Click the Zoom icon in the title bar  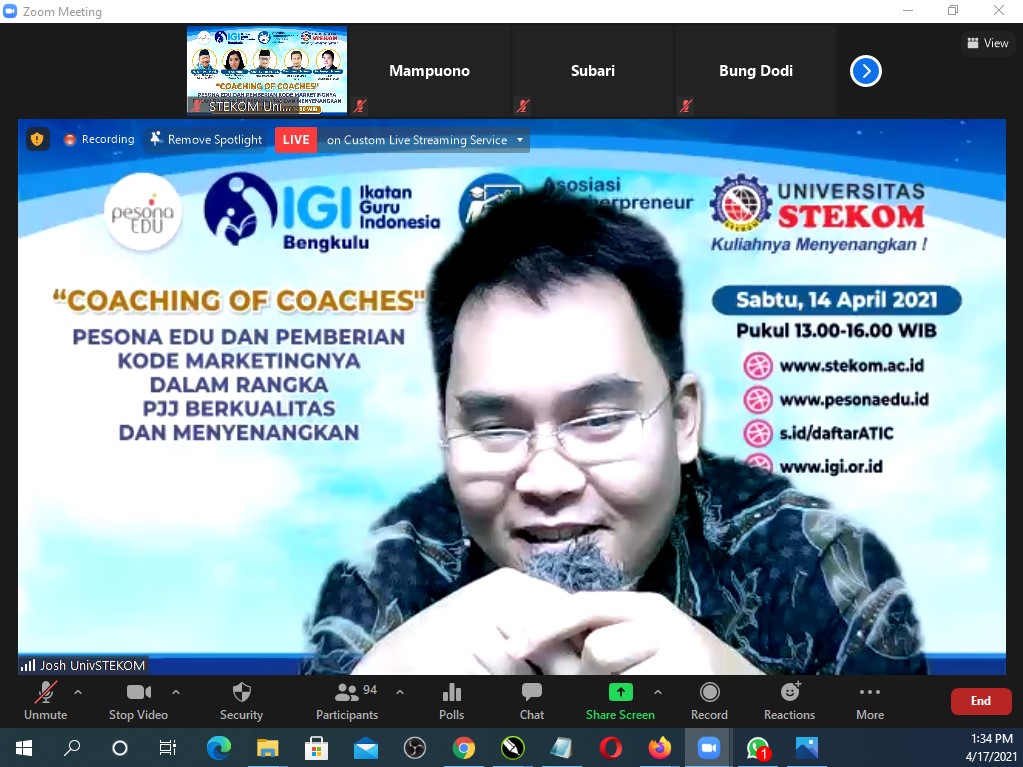point(10,11)
